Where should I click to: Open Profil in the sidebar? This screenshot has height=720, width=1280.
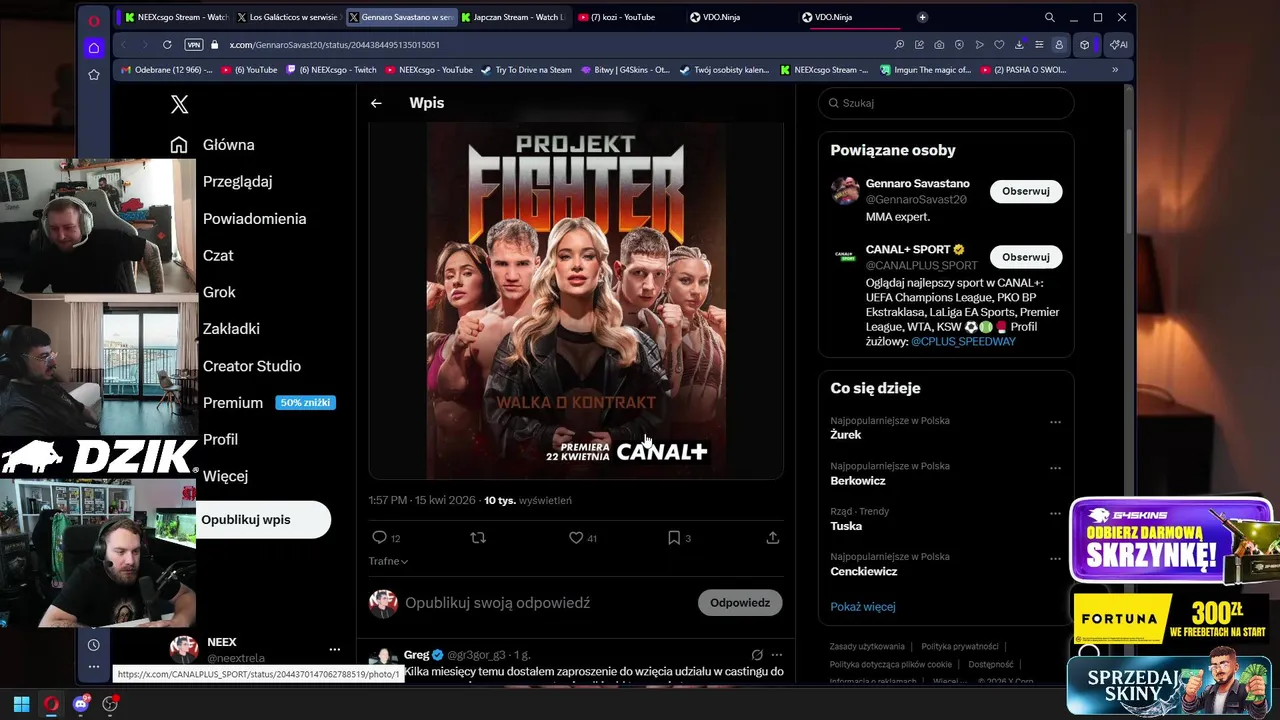(220, 440)
